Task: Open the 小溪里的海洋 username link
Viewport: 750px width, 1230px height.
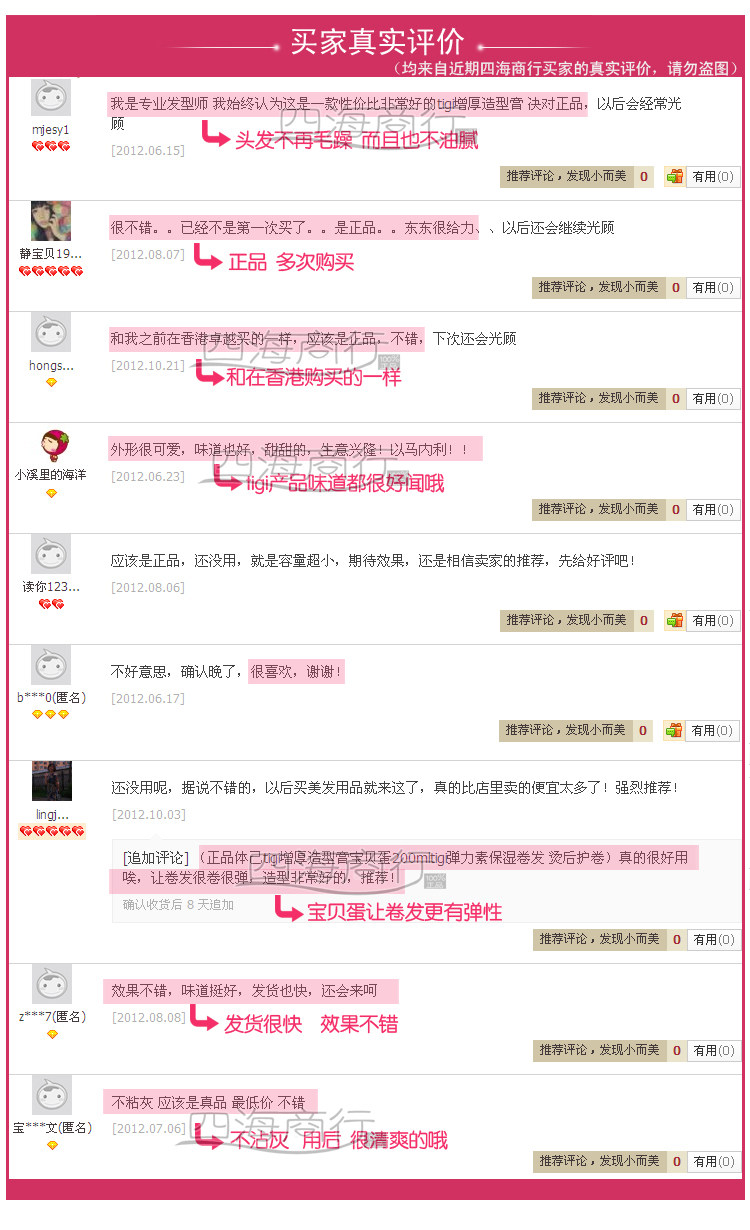Action: pyautogui.click(x=51, y=474)
